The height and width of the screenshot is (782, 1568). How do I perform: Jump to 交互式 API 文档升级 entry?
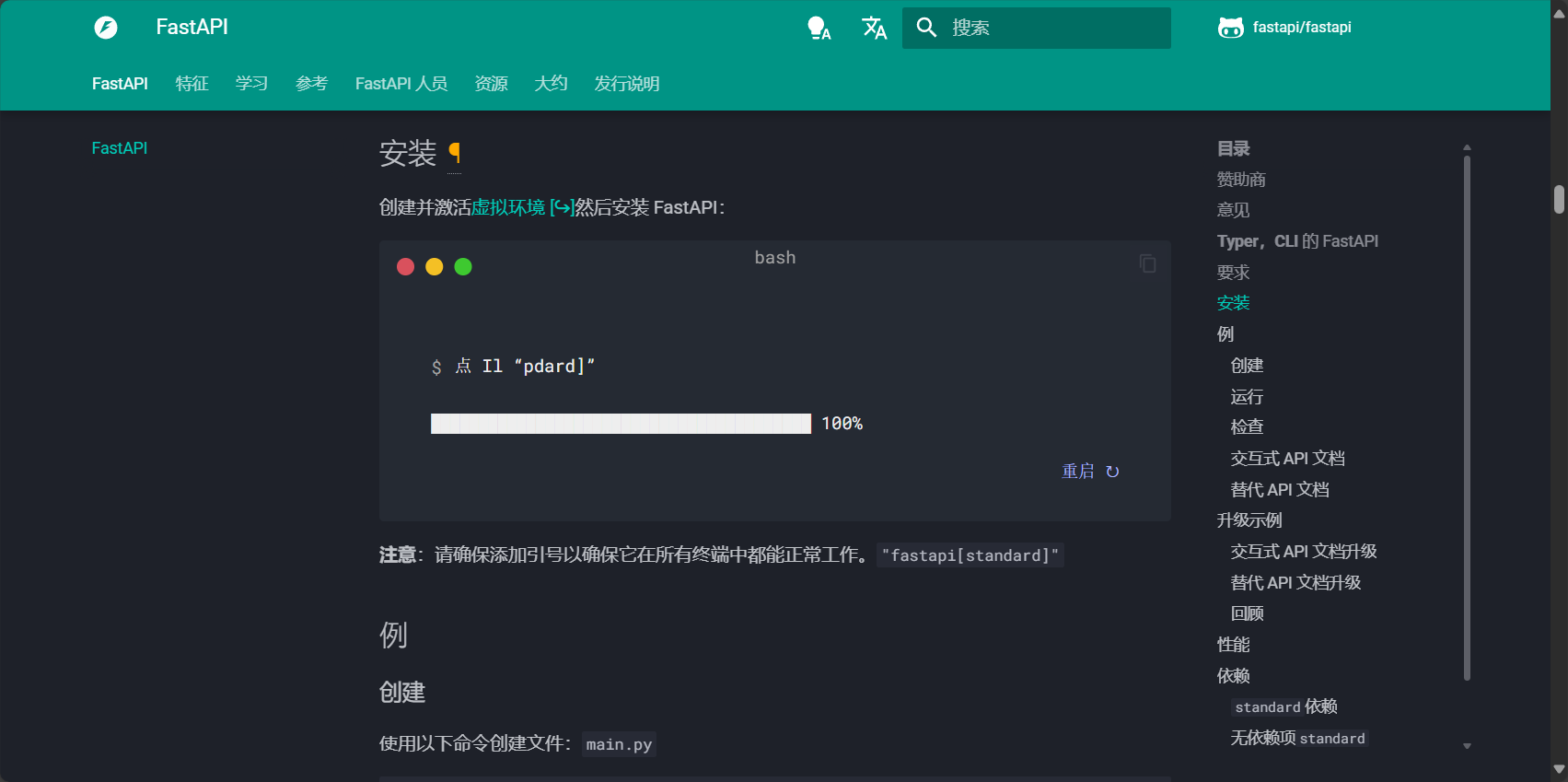coord(1304,552)
